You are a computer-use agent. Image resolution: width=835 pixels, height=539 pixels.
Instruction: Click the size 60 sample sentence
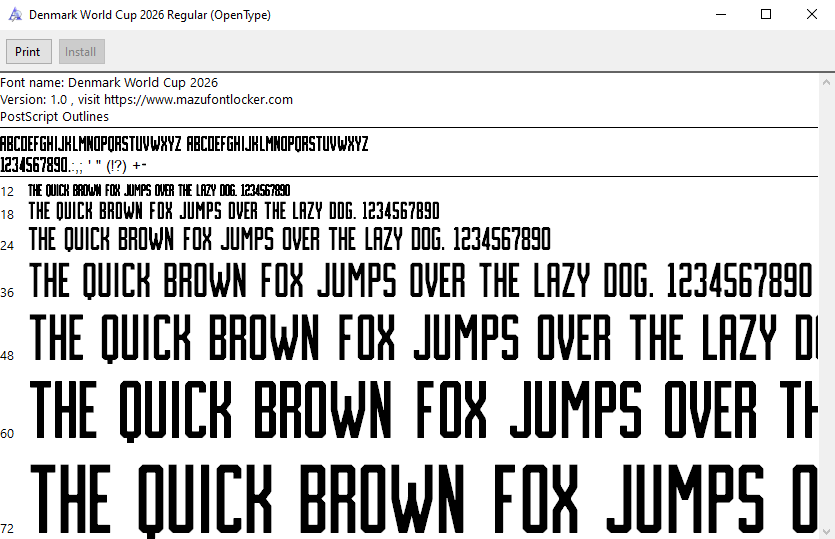click(x=420, y=412)
